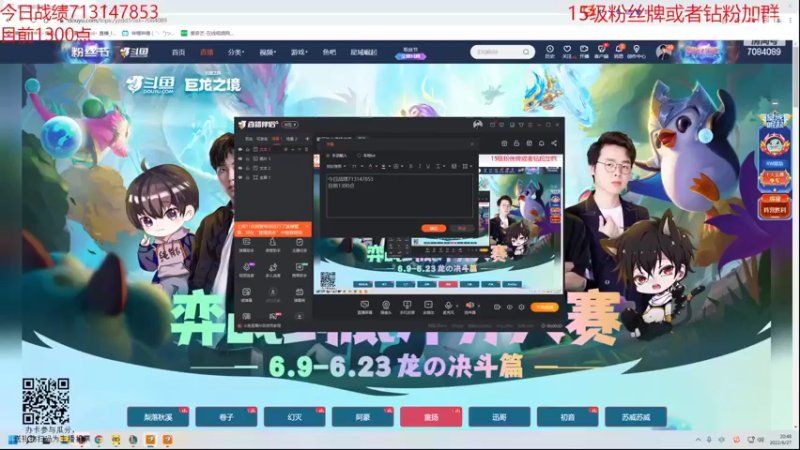Select 图片1 layer row
800x450 pixels.
tap(272, 159)
